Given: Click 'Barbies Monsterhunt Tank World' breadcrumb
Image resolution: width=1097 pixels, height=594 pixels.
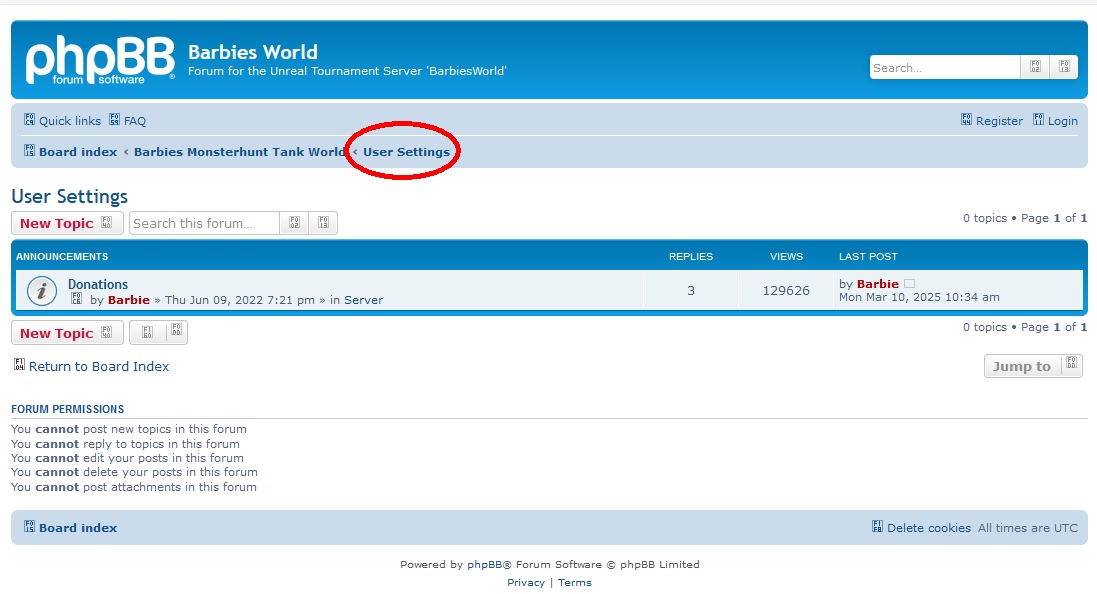Looking at the screenshot, I should tap(240, 152).
